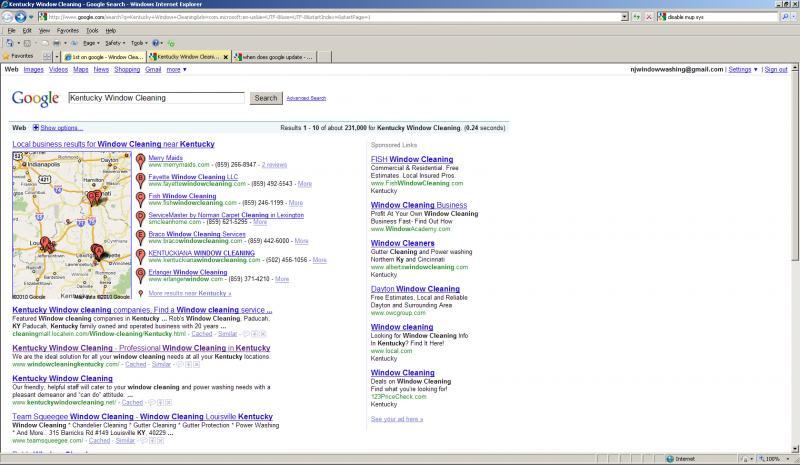800x465 pixels.
Task: Click red E marker for Braco Window Cleaning
Action: point(141,237)
